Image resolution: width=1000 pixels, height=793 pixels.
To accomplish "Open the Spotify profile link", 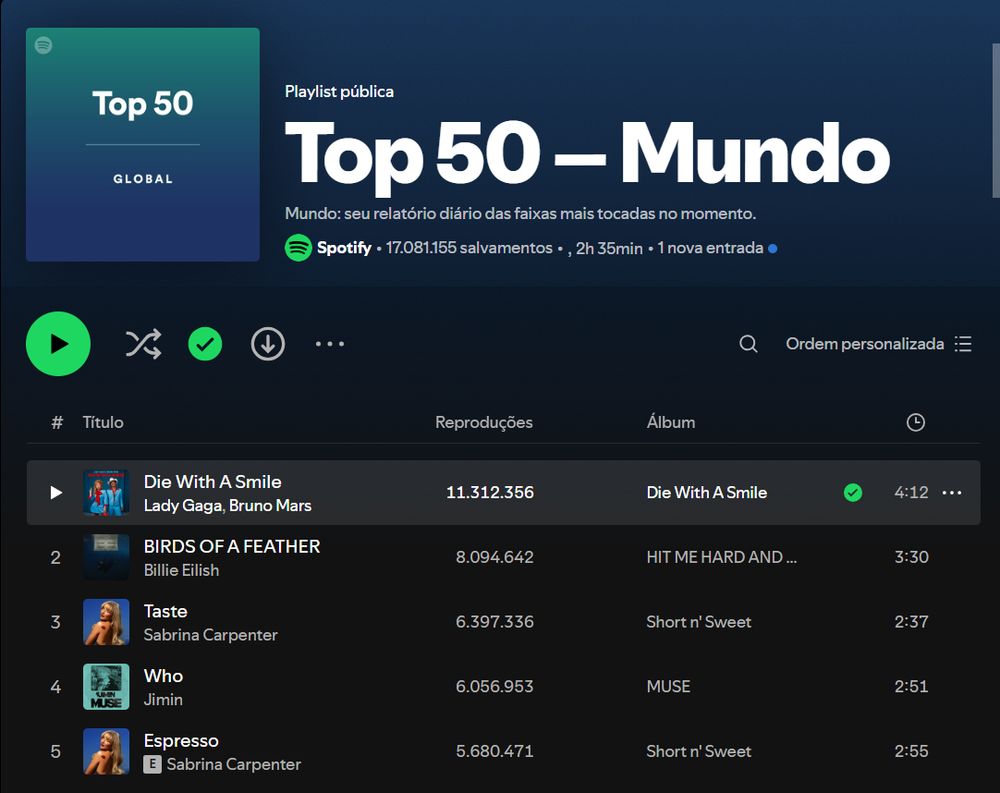I will click(x=344, y=248).
